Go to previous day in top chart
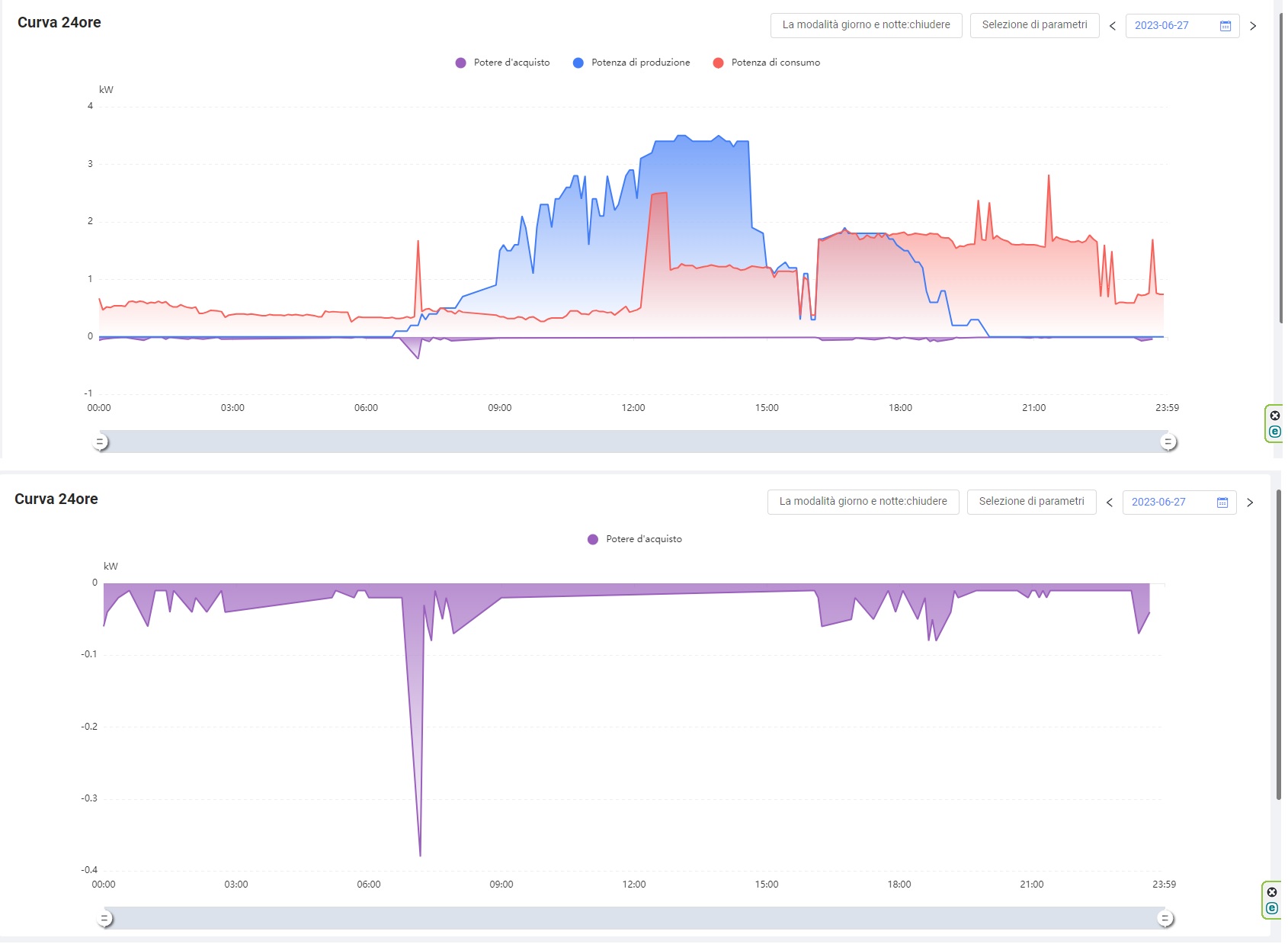Viewport: 1288px width, 944px height. pyautogui.click(x=1113, y=26)
